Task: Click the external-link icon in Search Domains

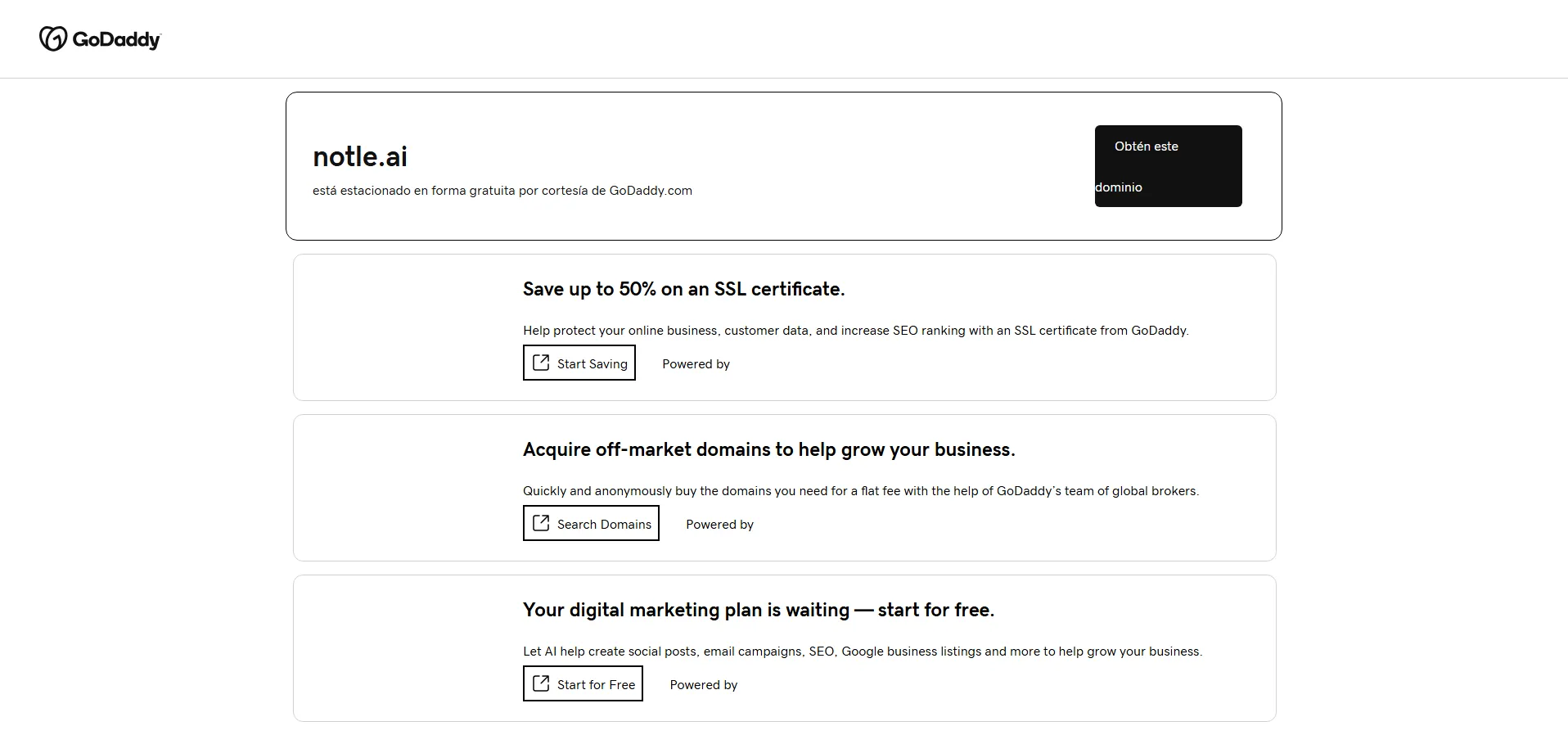Action: [x=541, y=523]
